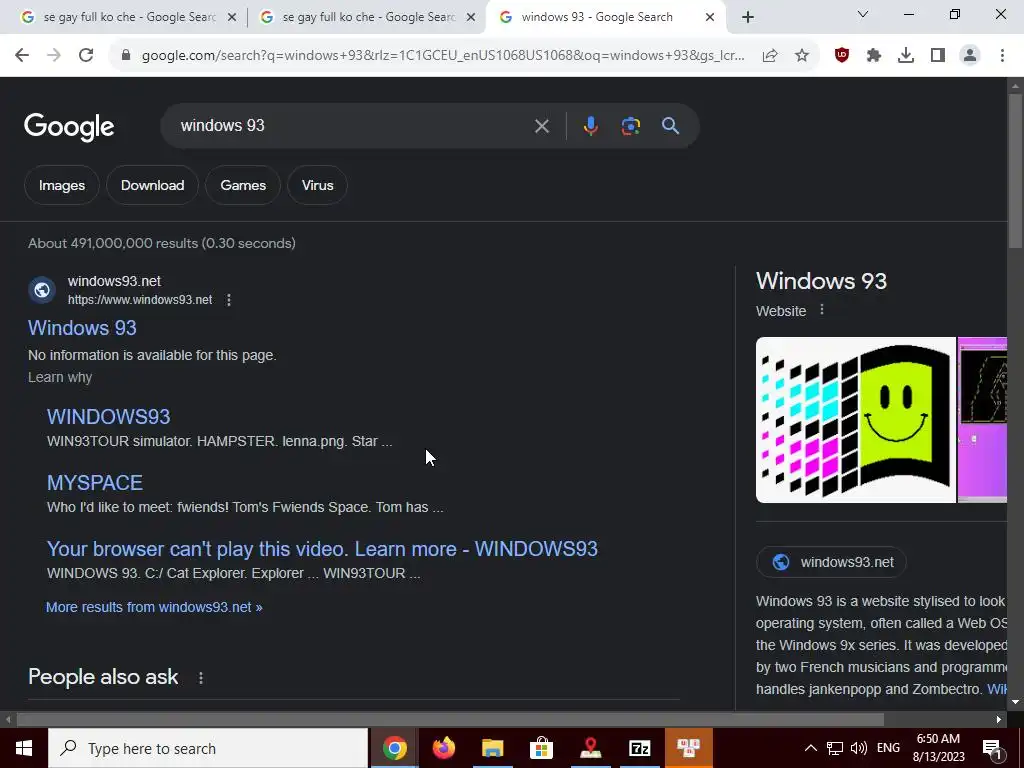Open the purple screenshot thumbnail in the panel
This screenshot has width=1024, height=768.
click(982, 420)
